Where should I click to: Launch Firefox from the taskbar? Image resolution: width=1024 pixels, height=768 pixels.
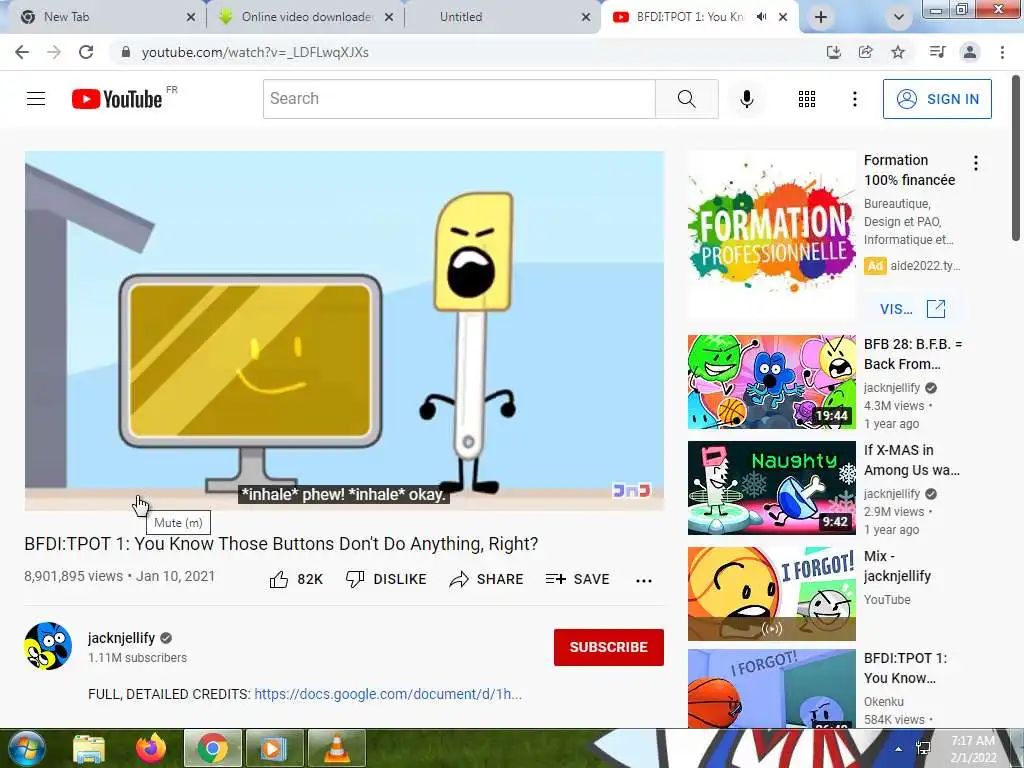[x=151, y=748]
